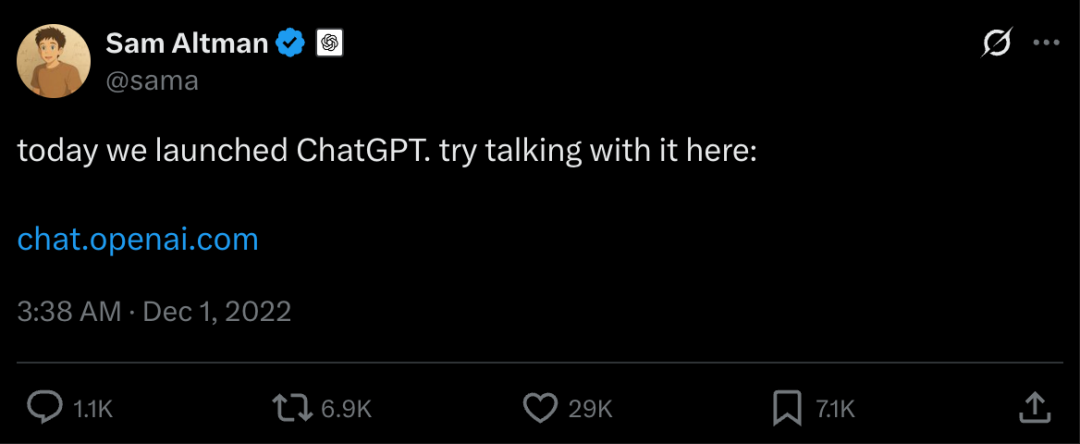Open the @sama handle profile

tap(151, 81)
